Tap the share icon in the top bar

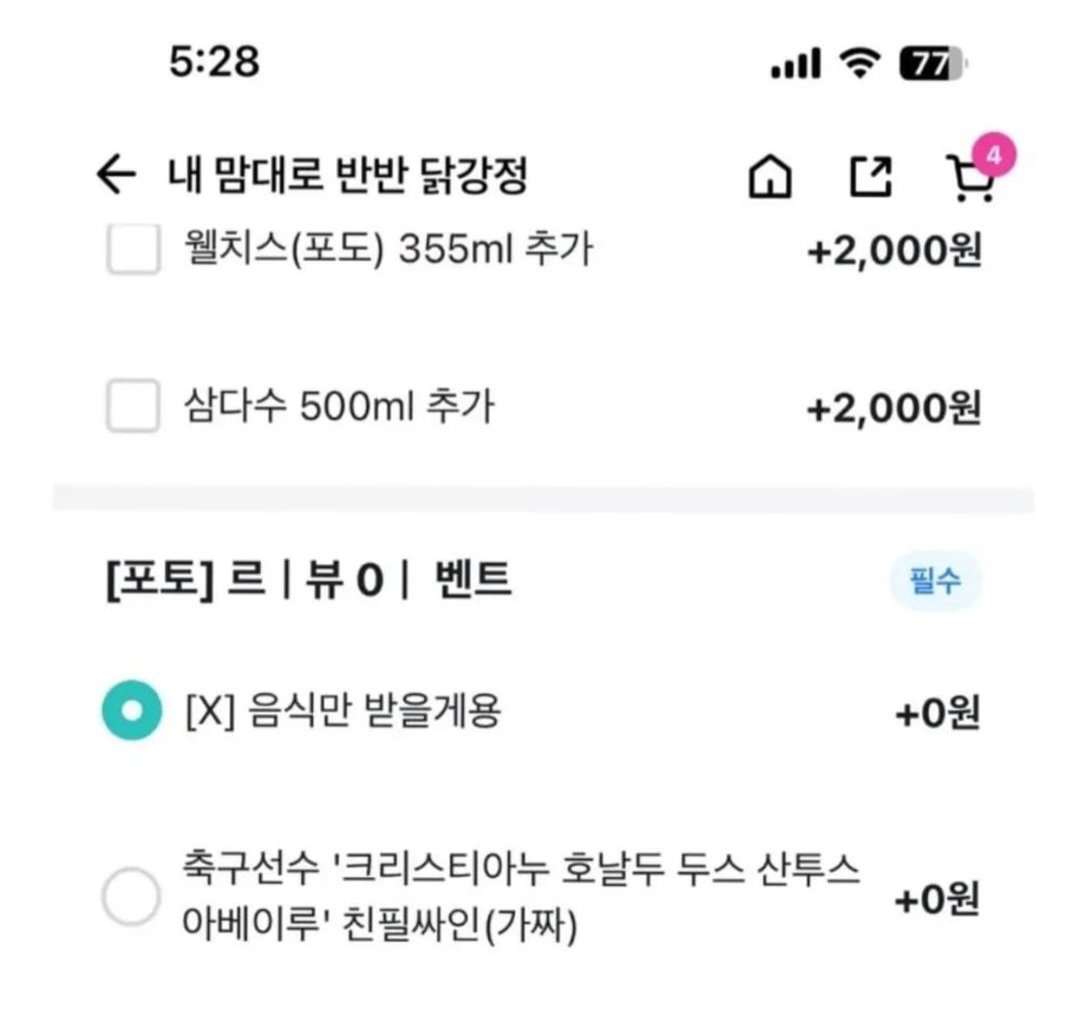pos(872,178)
